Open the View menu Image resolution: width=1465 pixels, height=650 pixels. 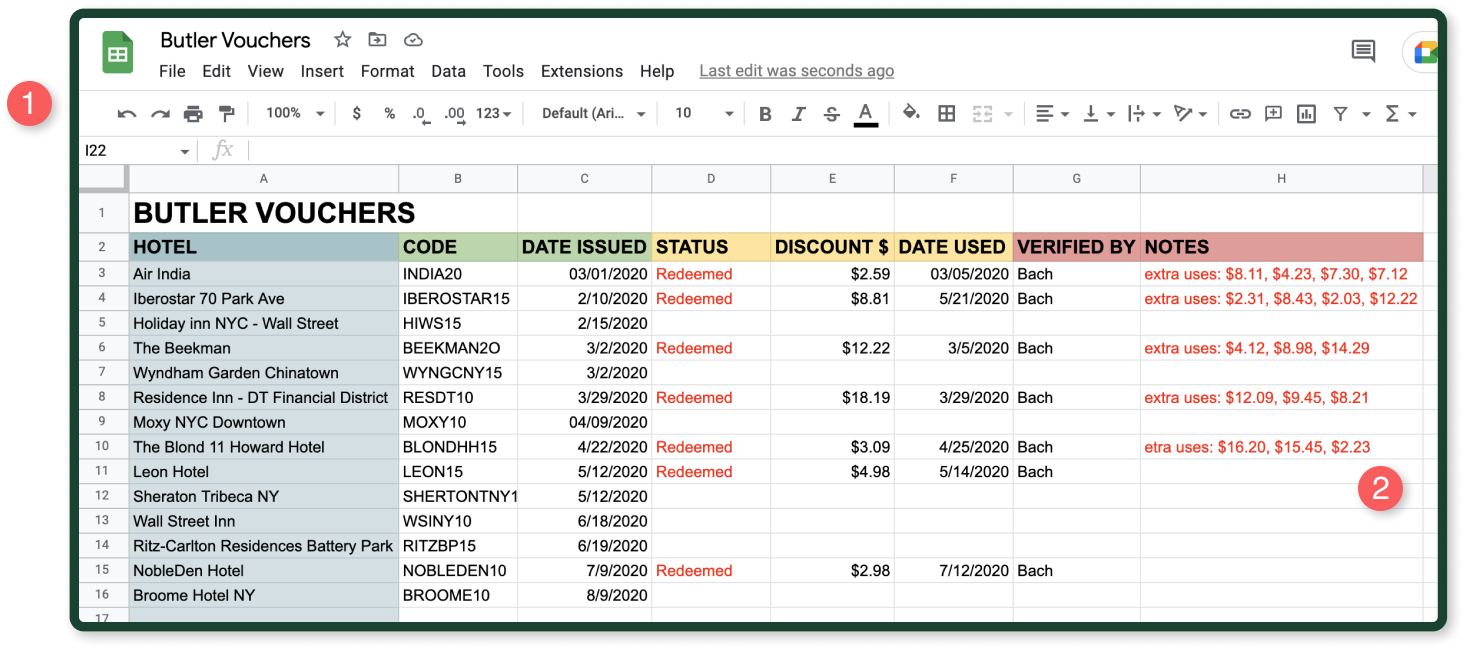coord(266,71)
